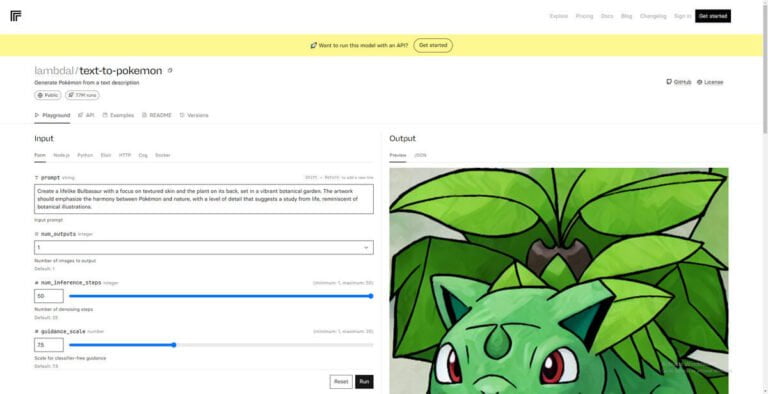768x394 pixels.
Task: Click the Replicate logo icon
Action: 16,16
